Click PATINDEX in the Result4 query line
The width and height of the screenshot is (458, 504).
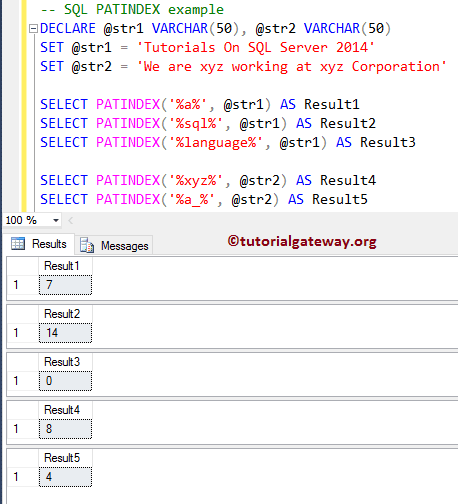pos(128,181)
